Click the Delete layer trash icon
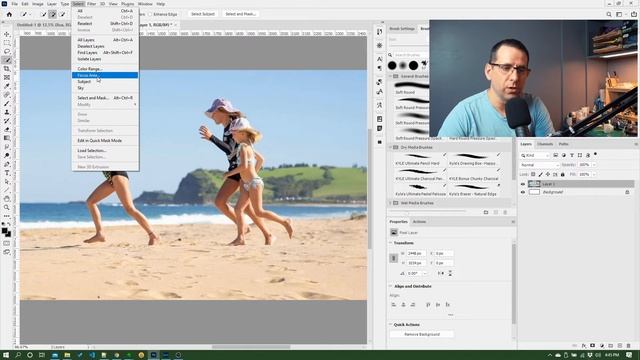This screenshot has height=360, width=640. tap(628, 346)
